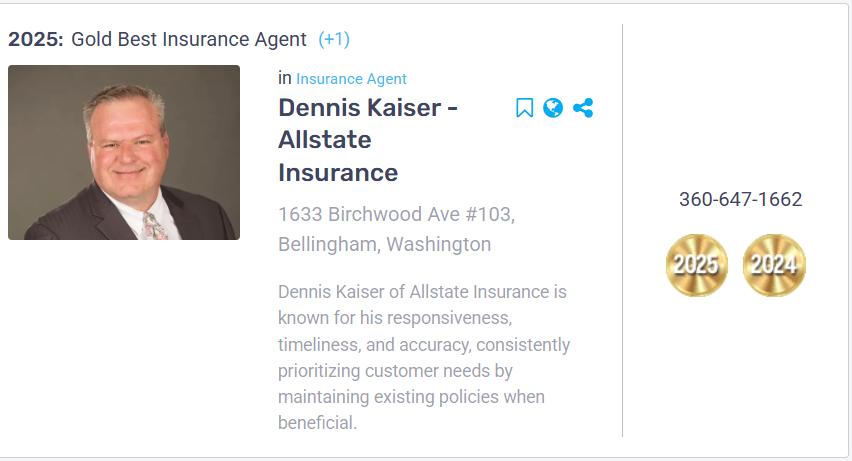Open the Insurance Agent category link
Viewport: 852px width, 461px height.
point(351,79)
